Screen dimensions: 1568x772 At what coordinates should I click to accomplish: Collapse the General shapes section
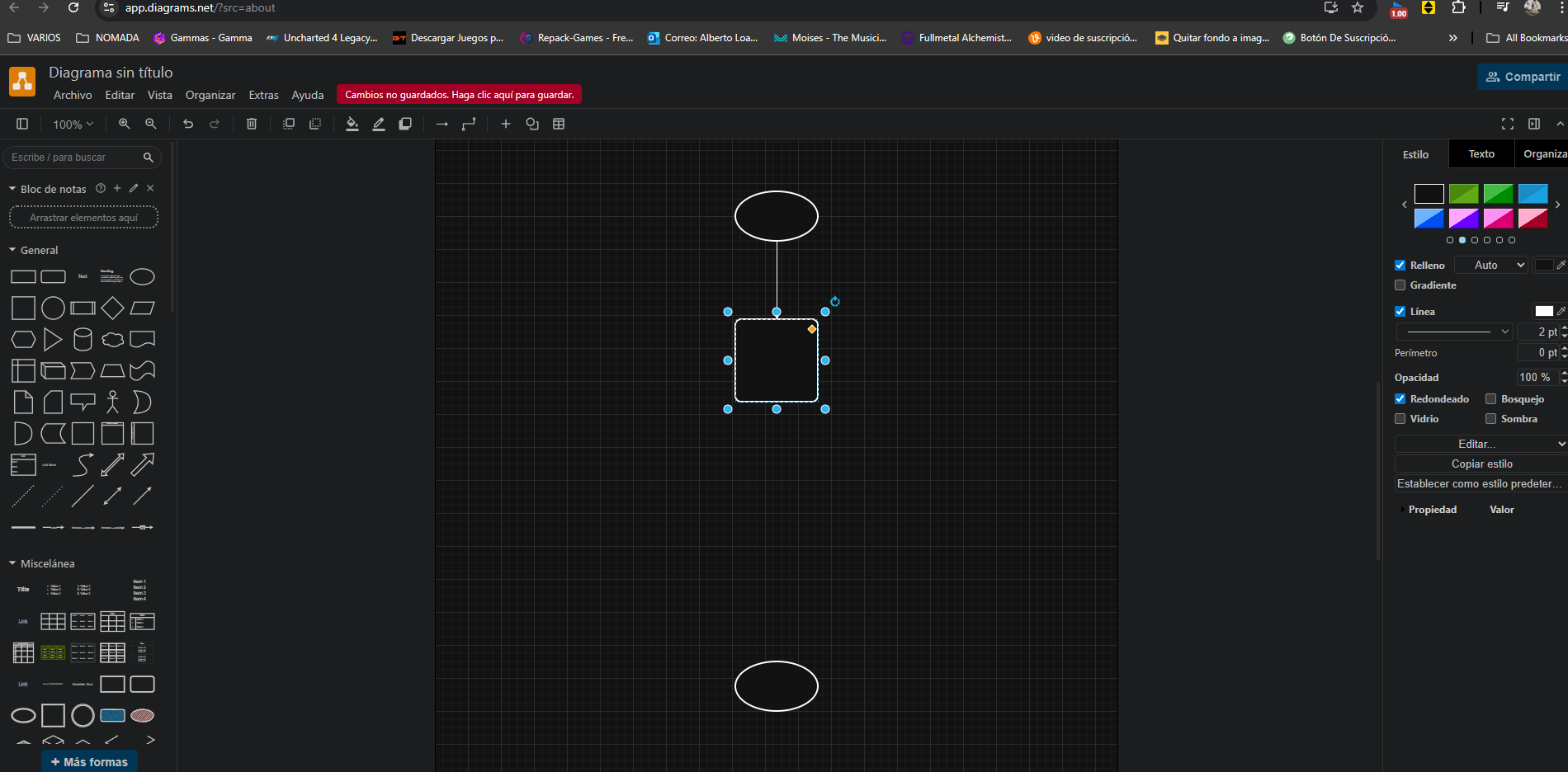coord(12,250)
